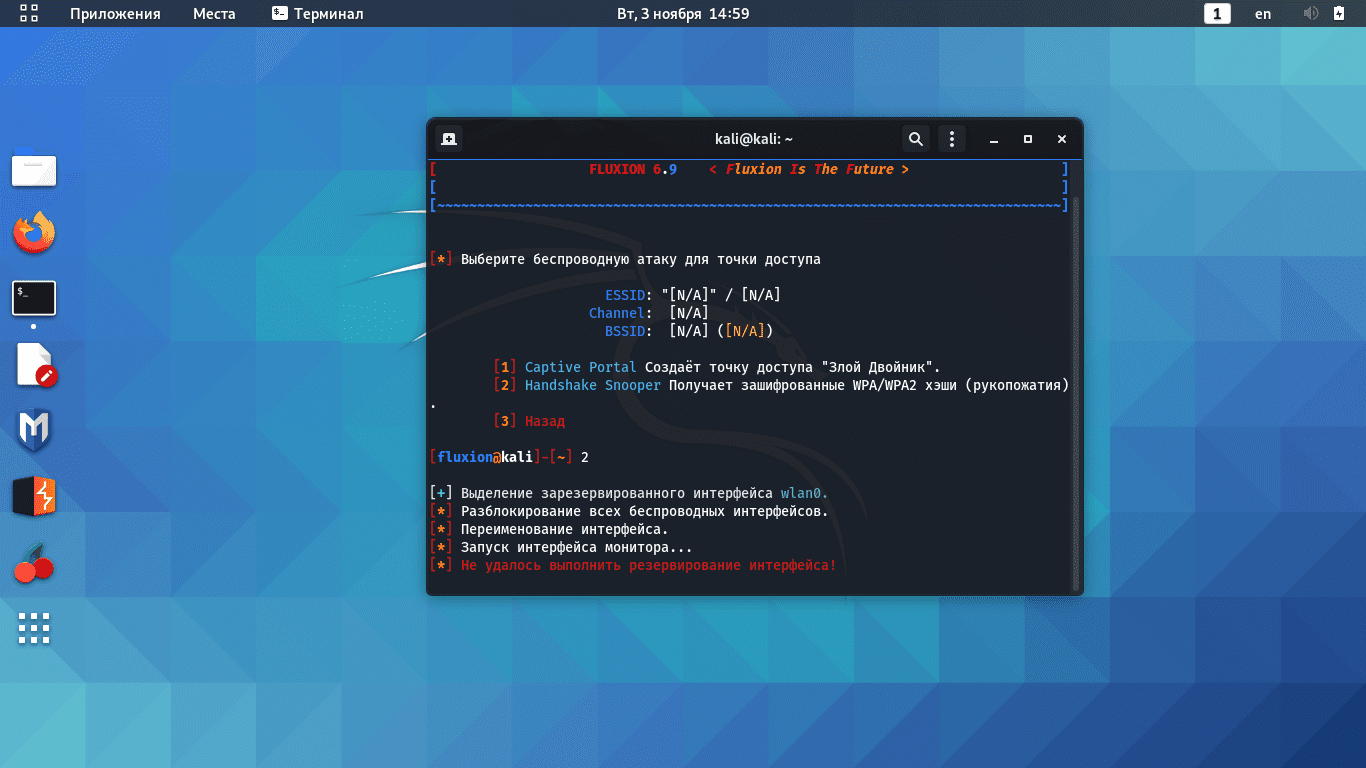1366x768 pixels.
Task: Click 'Разблокирование всех беспроводных интерфейсов' line
Action: pyautogui.click(x=629, y=511)
